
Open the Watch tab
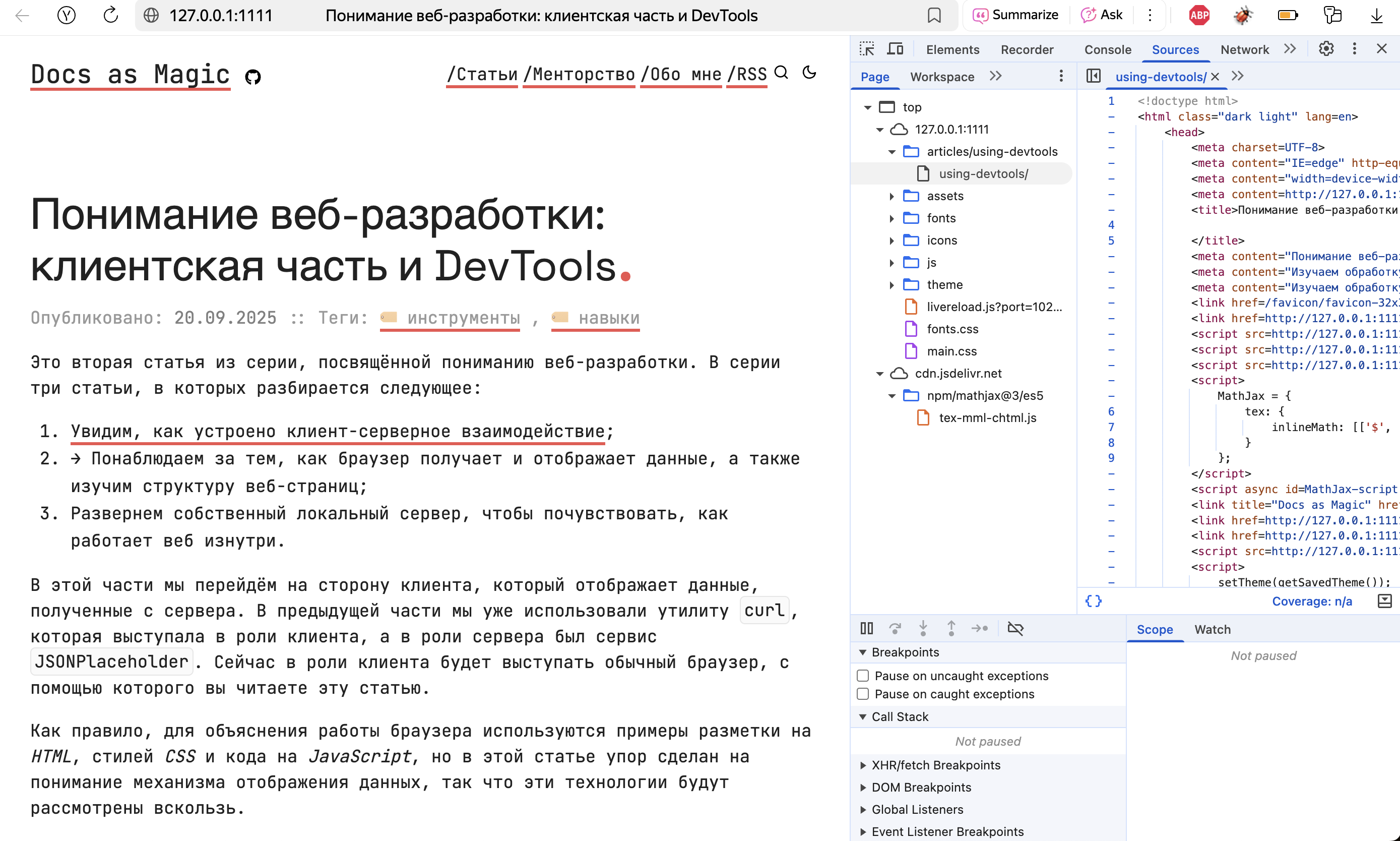pos(1212,629)
